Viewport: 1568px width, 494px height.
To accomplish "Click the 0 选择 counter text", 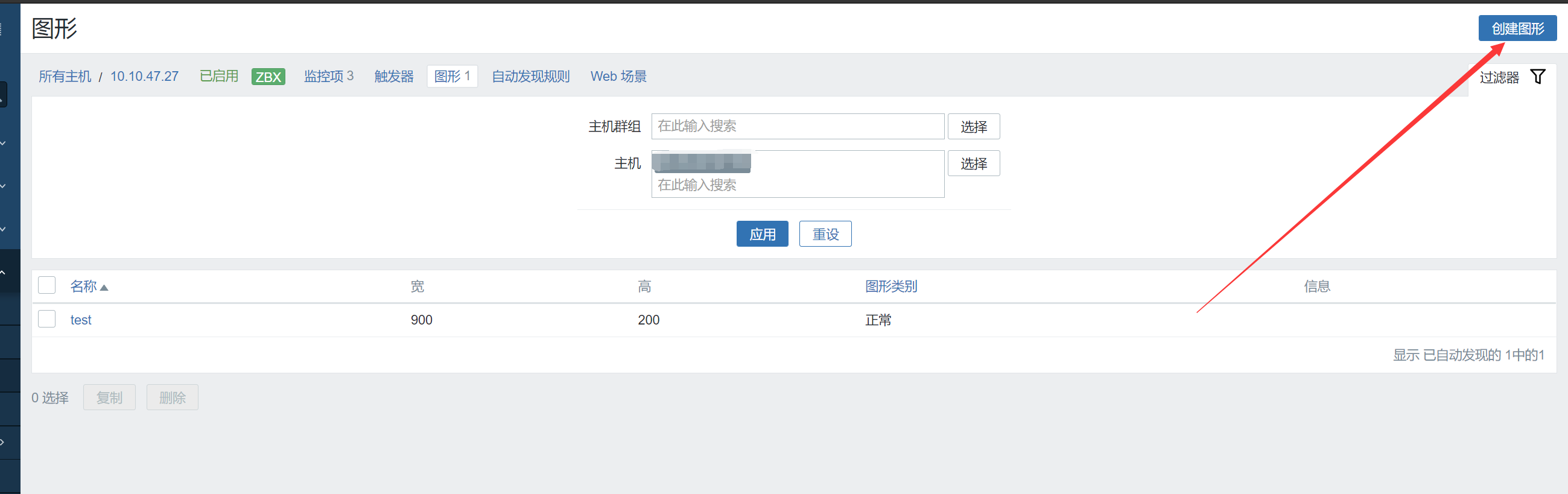I will pos(50,398).
